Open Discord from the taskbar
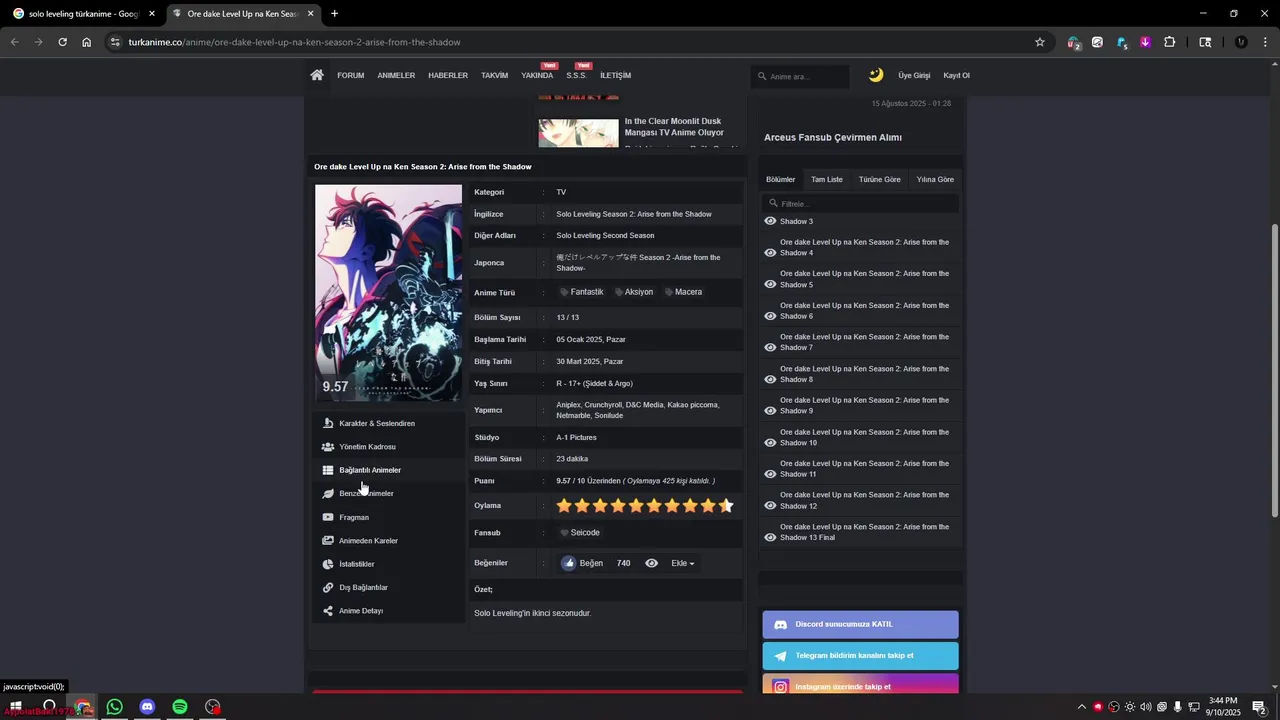Screen dimensions: 1280x720 147,707
